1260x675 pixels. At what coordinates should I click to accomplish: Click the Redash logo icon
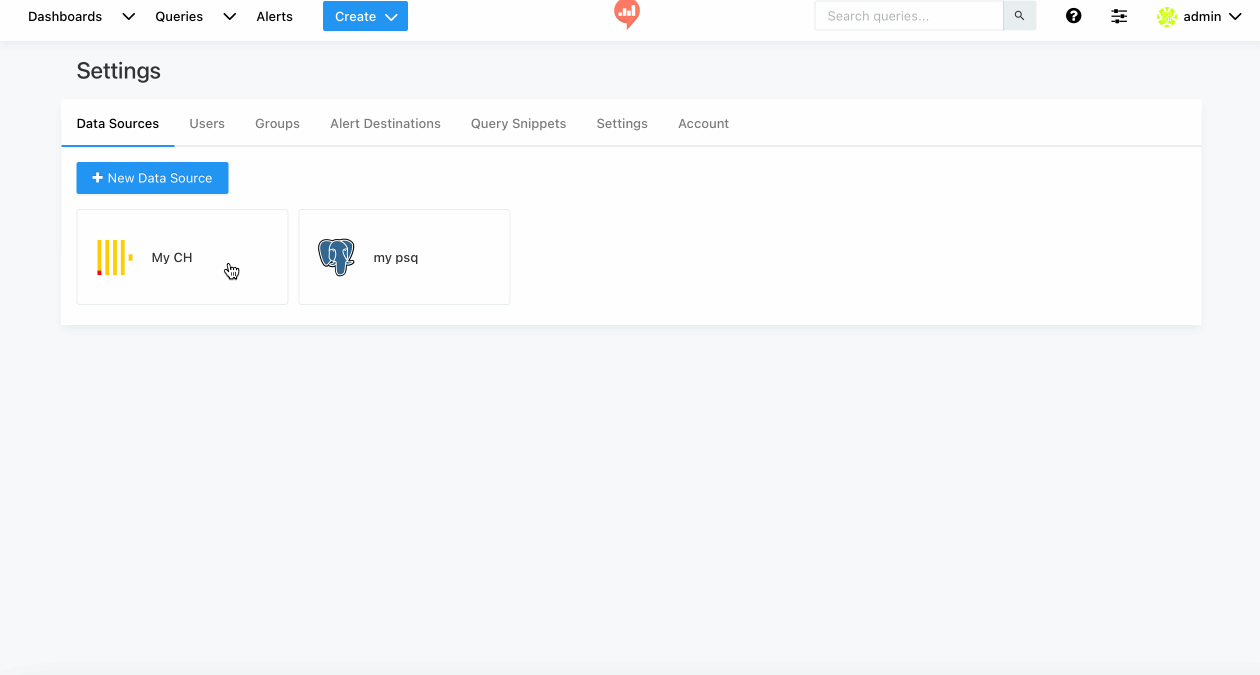click(x=627, y=14)
